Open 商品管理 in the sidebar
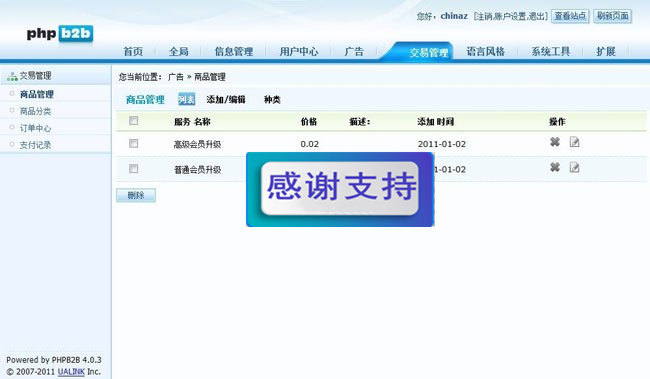Image resolution: width=650 pixels, height=379 pixels. [37, 94]
